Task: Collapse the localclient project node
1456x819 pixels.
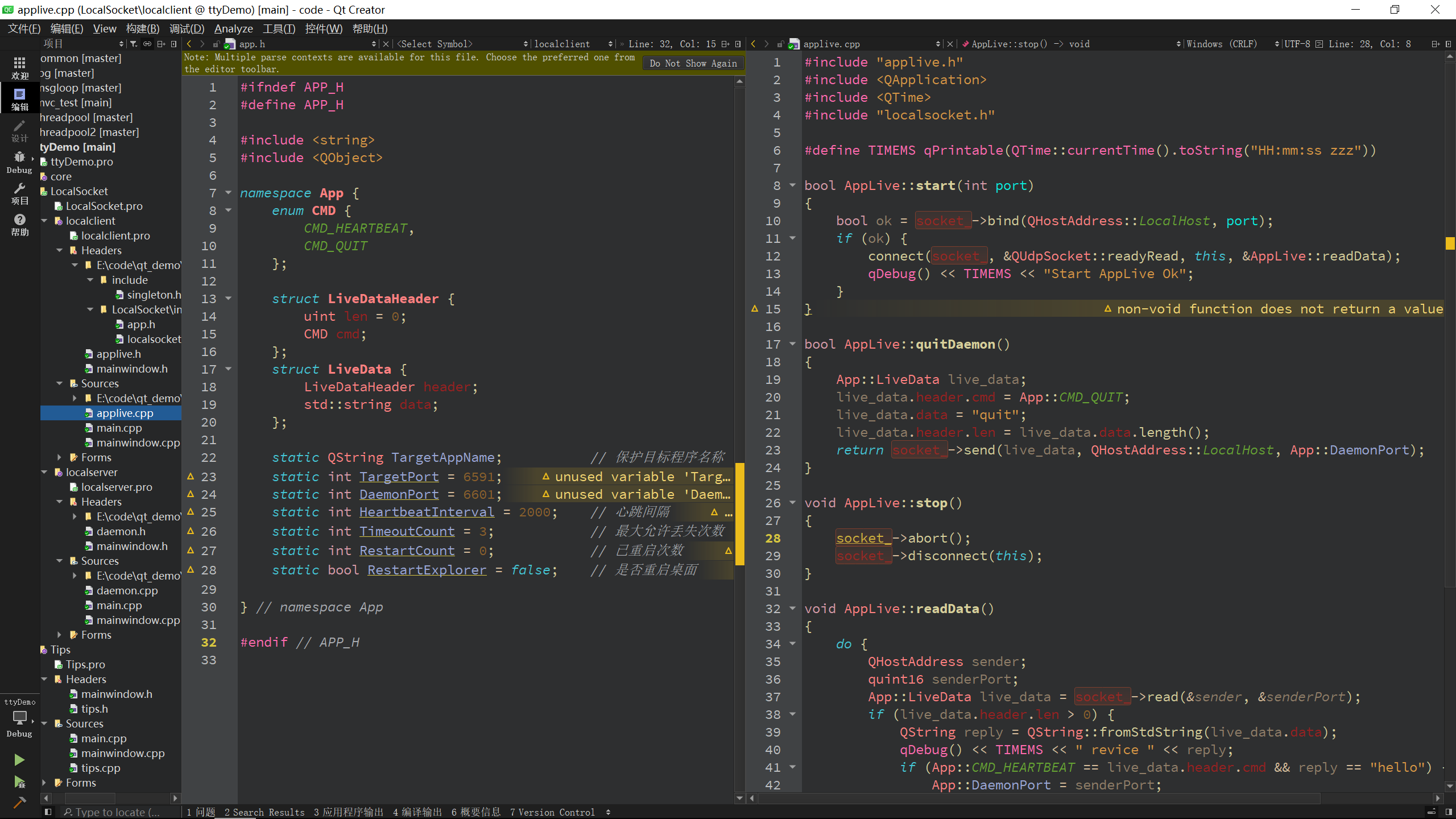Action: (x=44, y=221)
